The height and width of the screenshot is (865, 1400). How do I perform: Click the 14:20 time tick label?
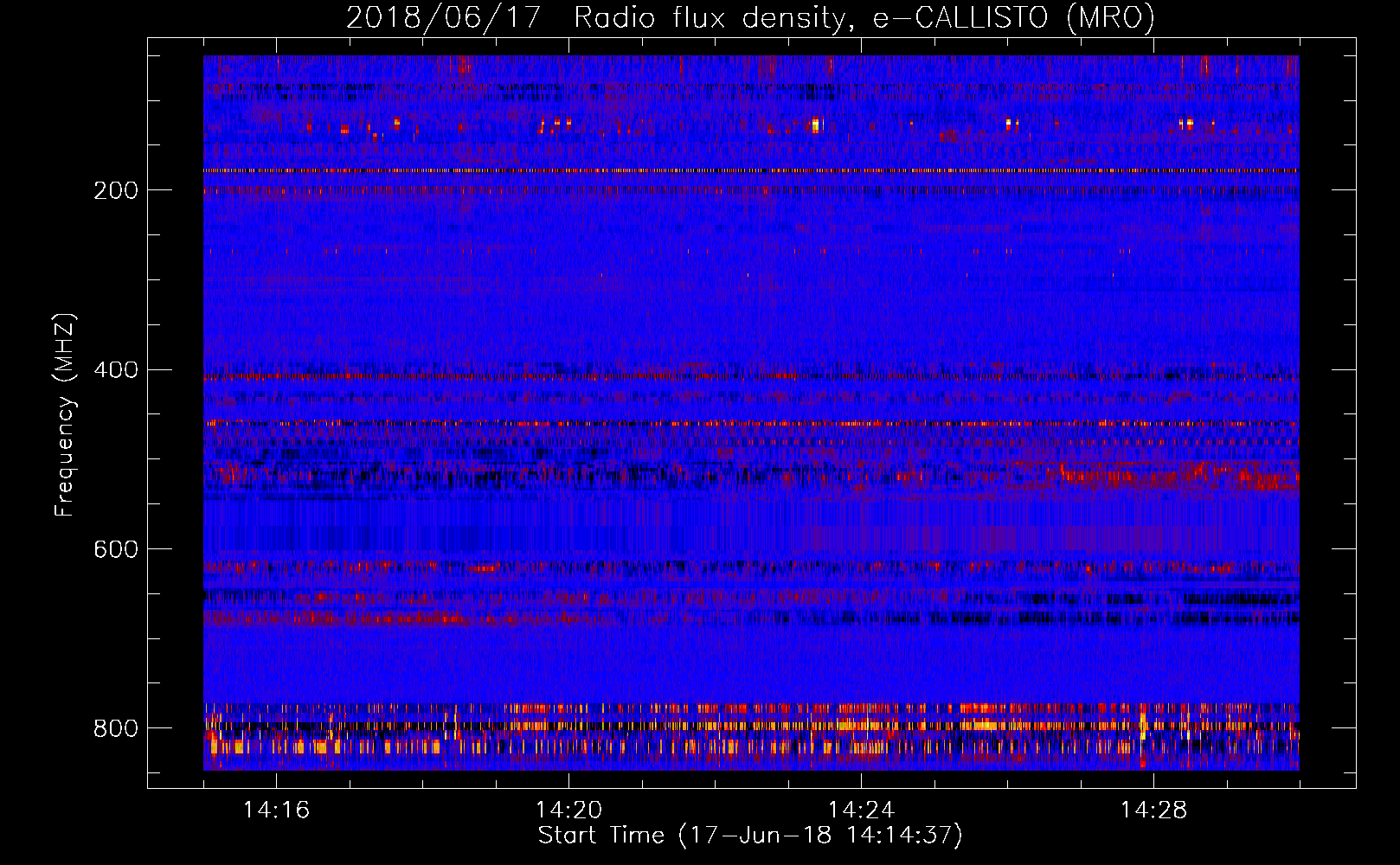pos(568,810)
